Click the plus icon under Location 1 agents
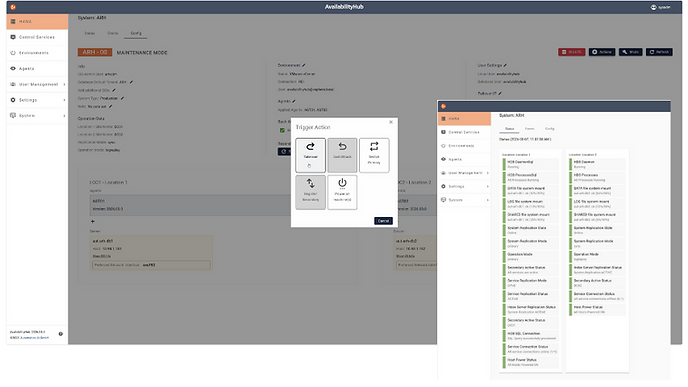The width and height of the screenshot is (688, 387). (x=93, y=221)
